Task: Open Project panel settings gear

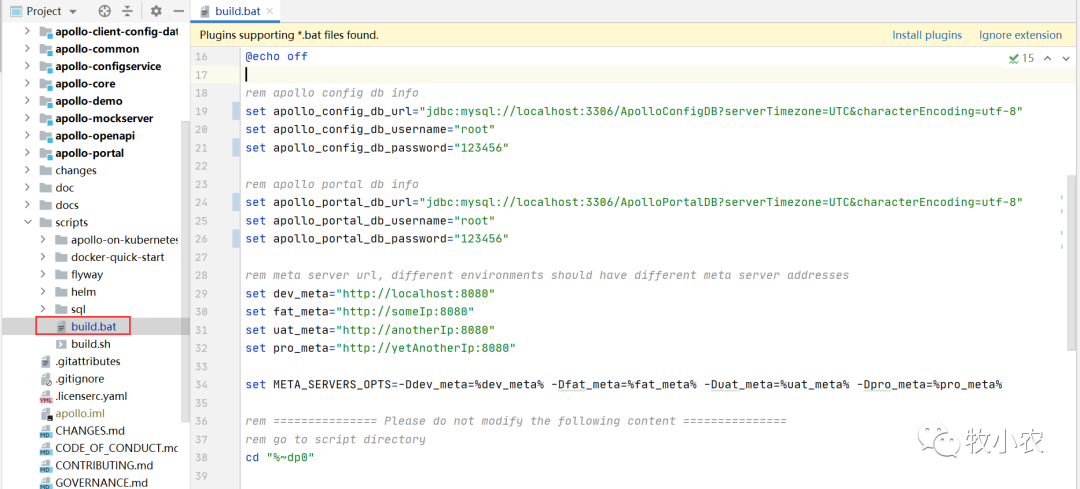Action: 155,11
